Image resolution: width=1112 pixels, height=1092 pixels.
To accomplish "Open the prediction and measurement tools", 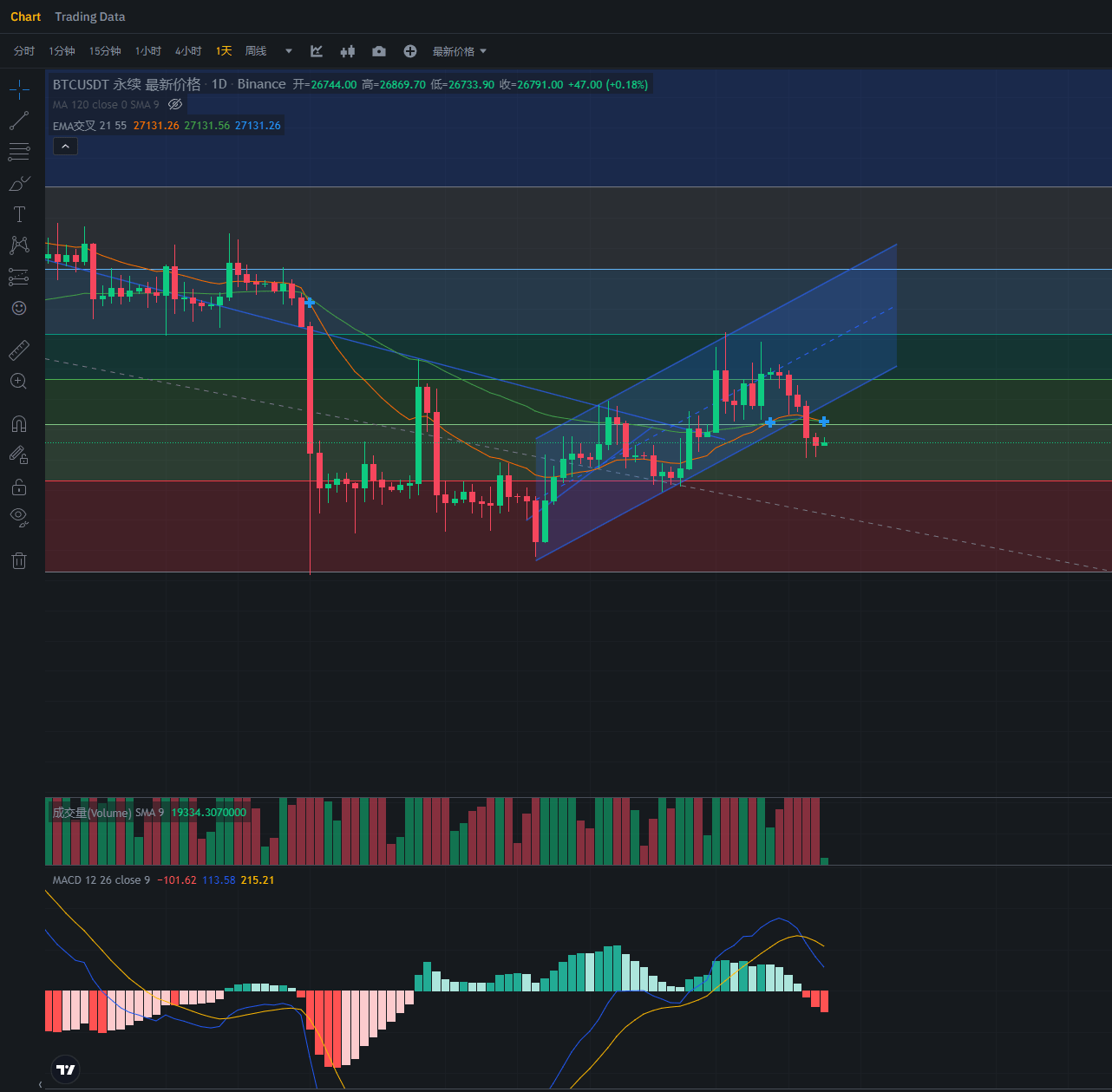I will click(19, 277).
